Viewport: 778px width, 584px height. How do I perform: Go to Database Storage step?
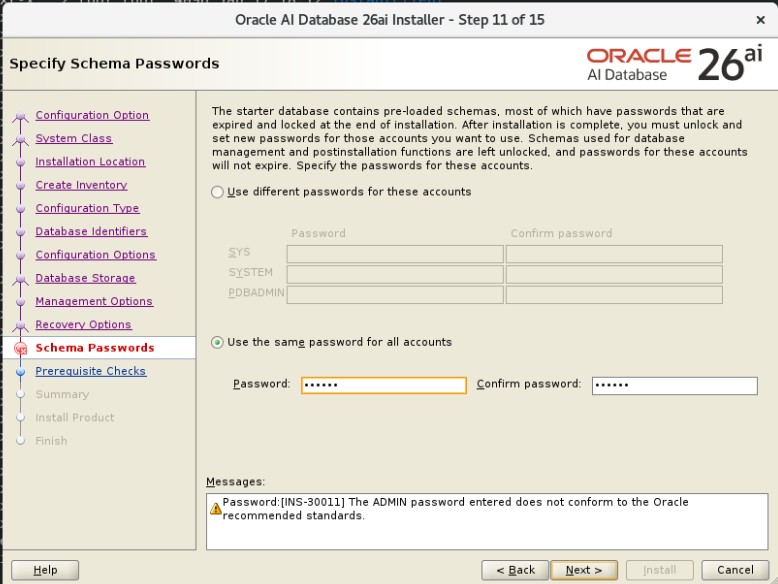(x=85, y=278)
